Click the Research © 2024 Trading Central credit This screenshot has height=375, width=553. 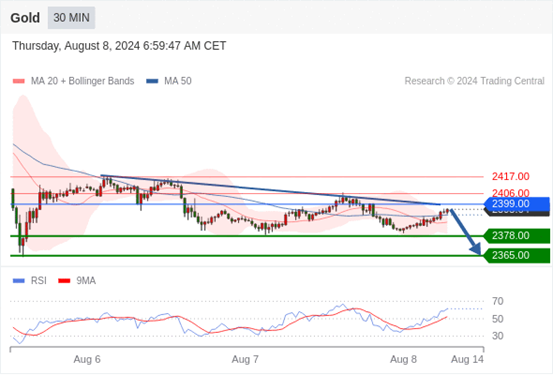click(474, 81)
